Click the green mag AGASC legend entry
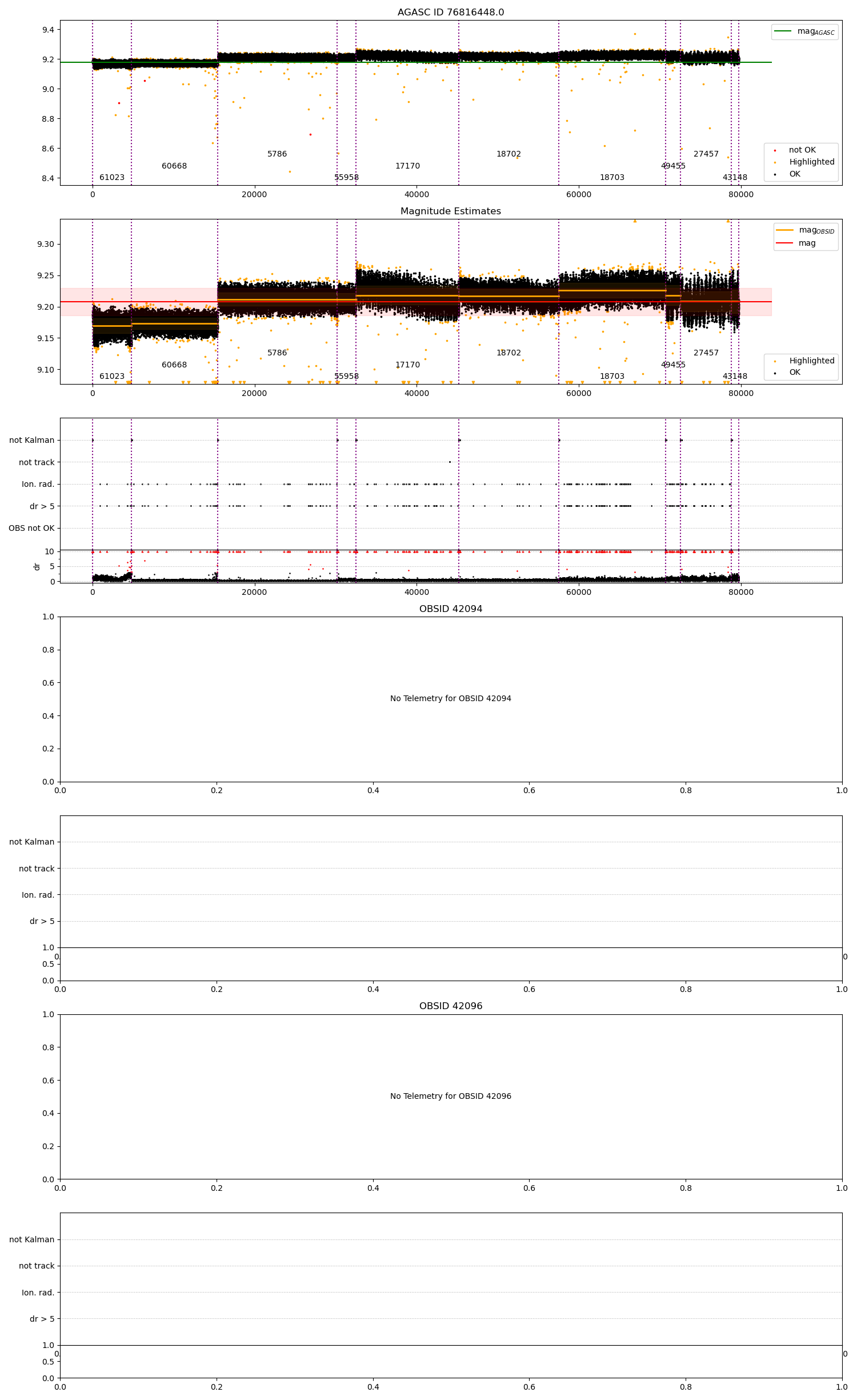The width and height of the screenshot is (857, 1400). [x=804, y=31]
